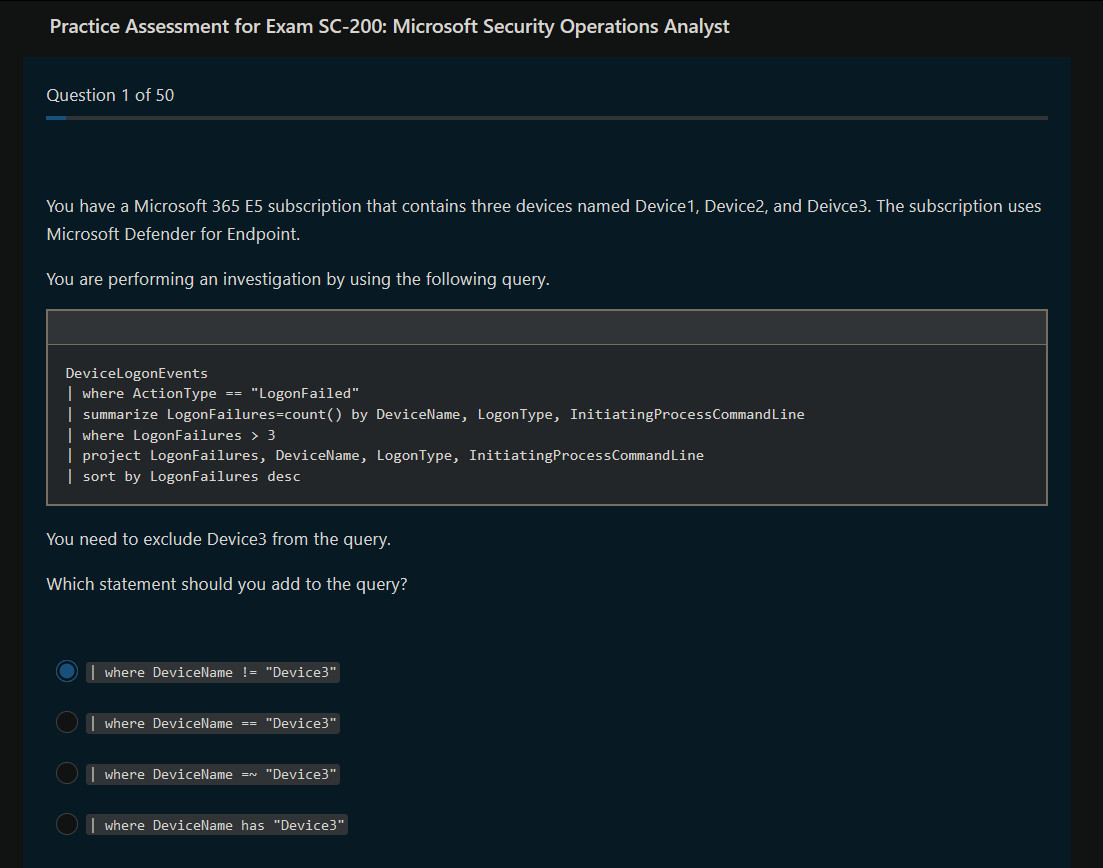Screen dimensions: 1103x868
Task: Click the Practice Assessment for Exam SC-200 title
Action: click(389, 26)
